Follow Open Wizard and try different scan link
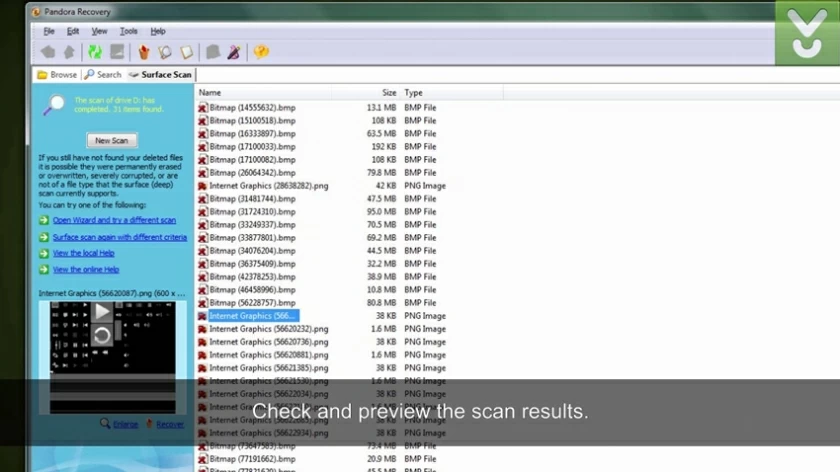The width and height of the screenshot is (840, 472). click(x=114, y=220)
